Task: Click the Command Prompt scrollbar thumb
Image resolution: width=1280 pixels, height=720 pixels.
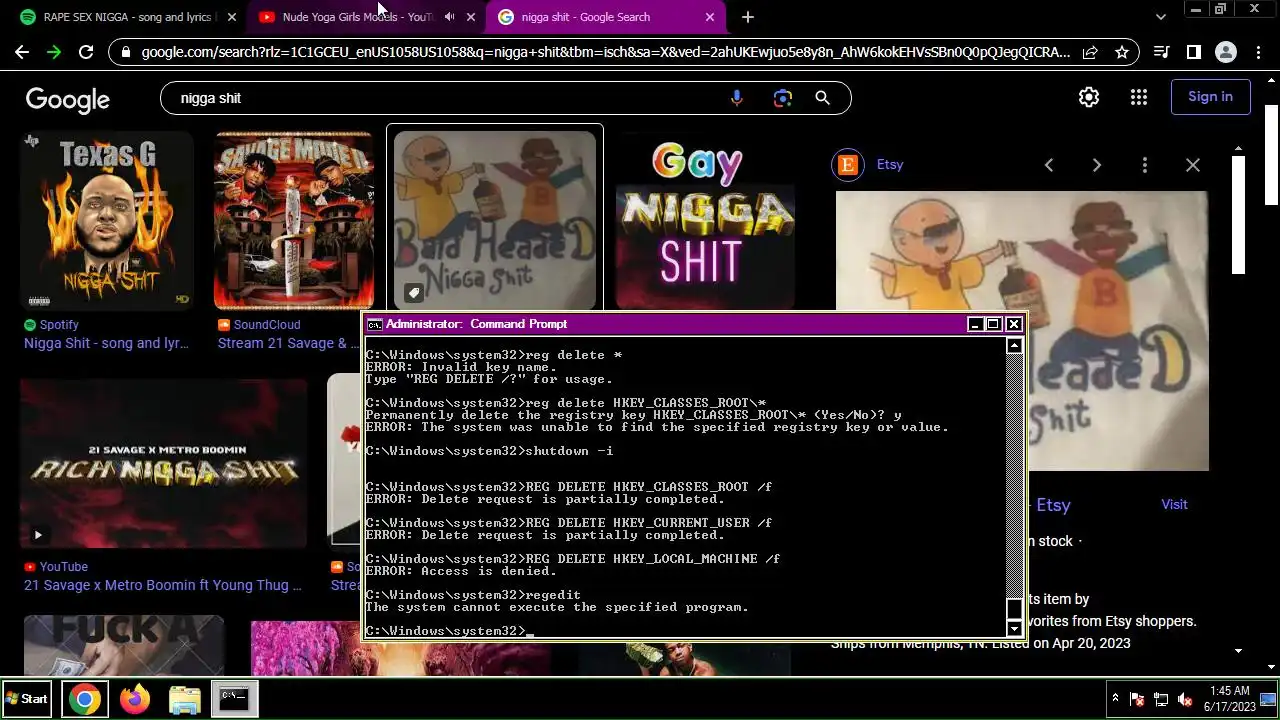Action: pos(1014,608)
